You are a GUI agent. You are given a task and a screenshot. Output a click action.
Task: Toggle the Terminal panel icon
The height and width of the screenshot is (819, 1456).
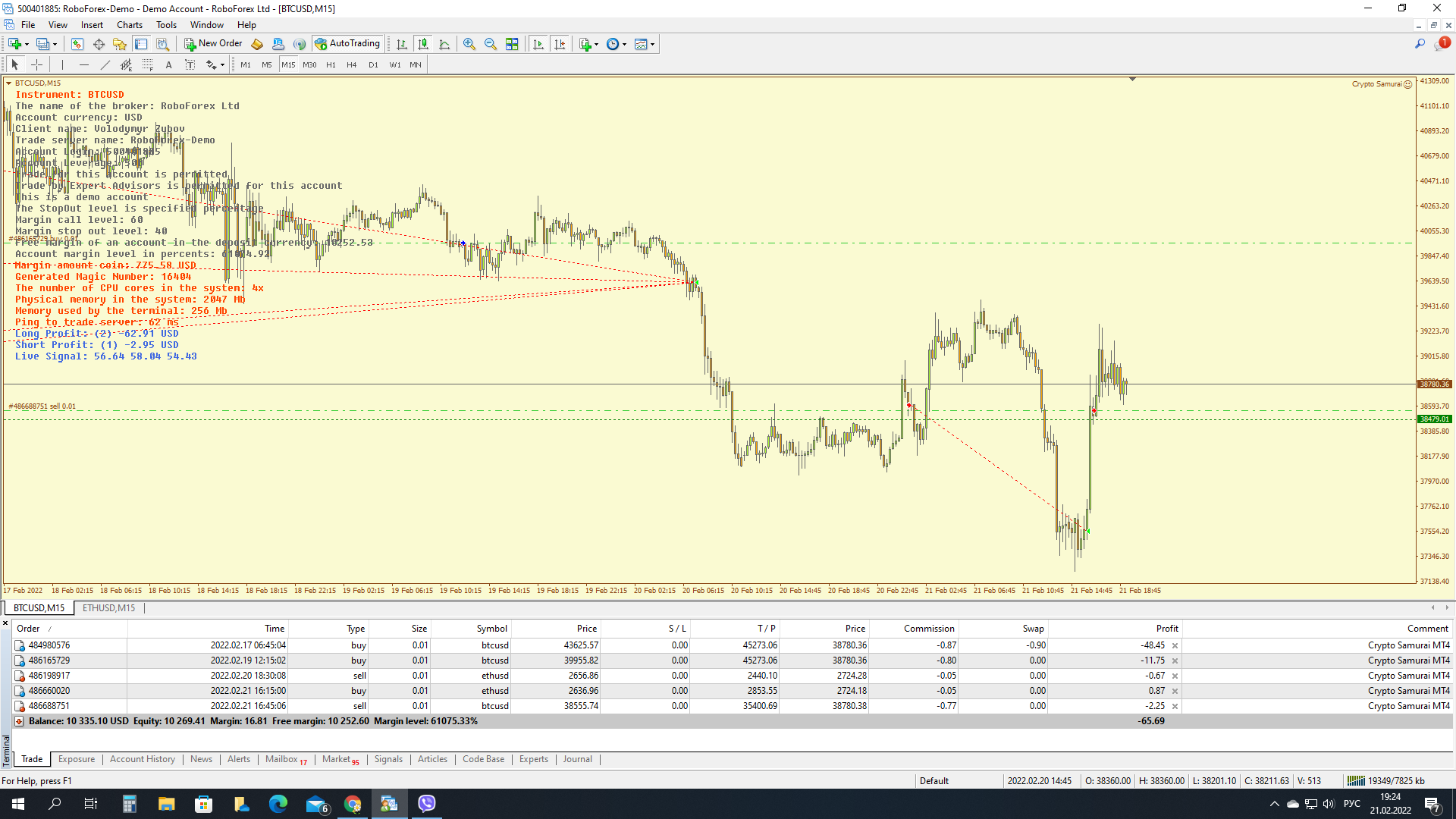[141, 44]
